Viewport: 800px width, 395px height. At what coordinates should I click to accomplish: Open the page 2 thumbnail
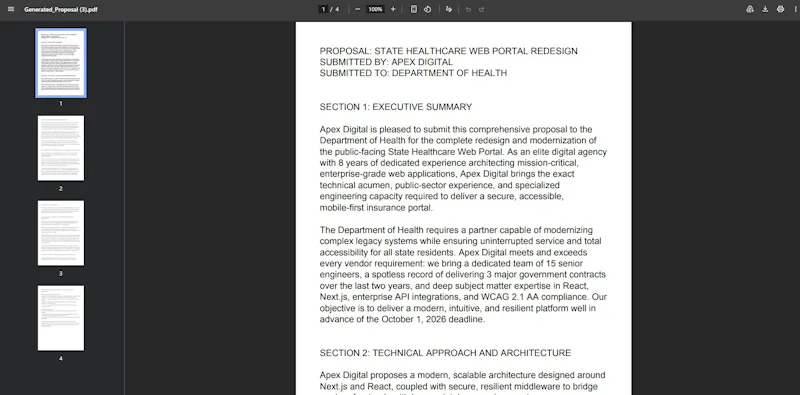click(61, 148)
